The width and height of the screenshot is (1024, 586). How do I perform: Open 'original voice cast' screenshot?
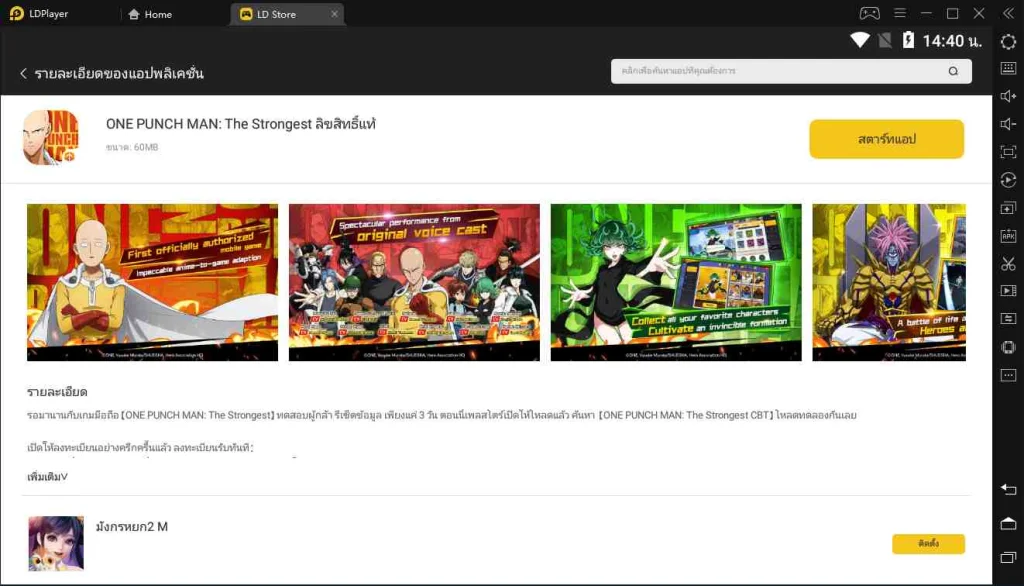tap(414, 282)
